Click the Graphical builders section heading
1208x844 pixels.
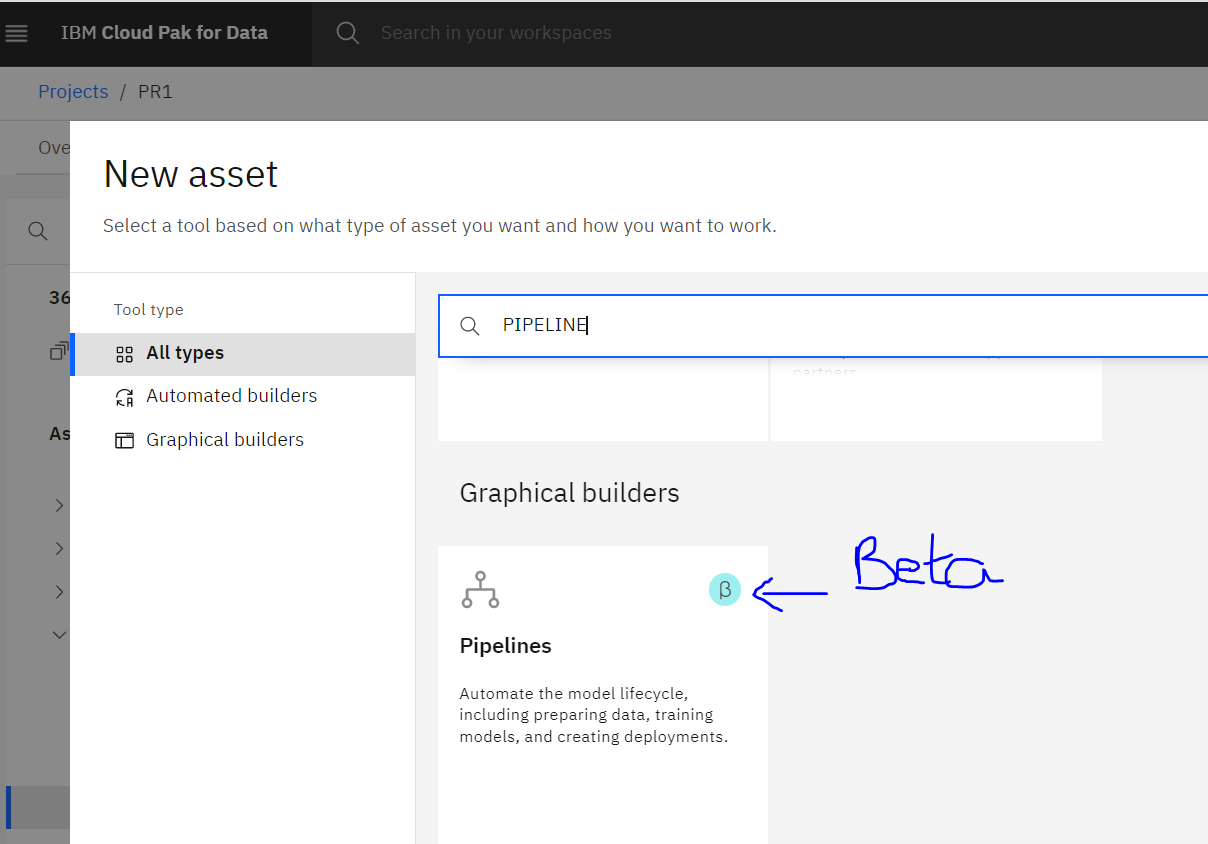[x=569, y=493]
